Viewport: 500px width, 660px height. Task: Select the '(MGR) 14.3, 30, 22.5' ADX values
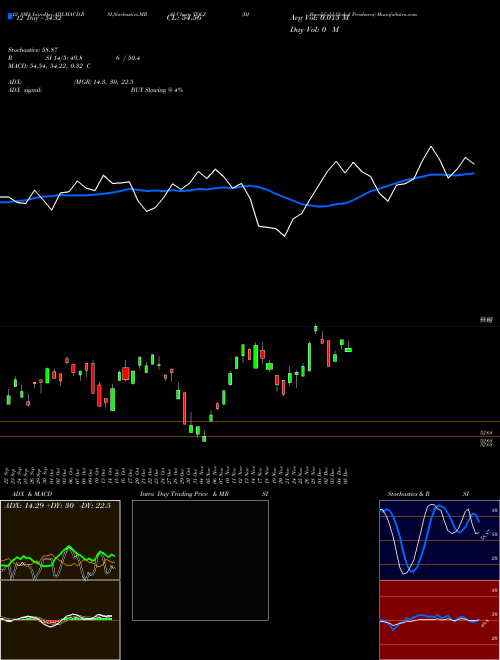[x=103, y=82]
